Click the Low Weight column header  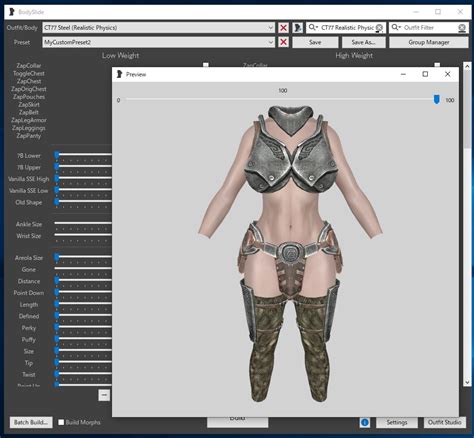[x=120, y=56]
